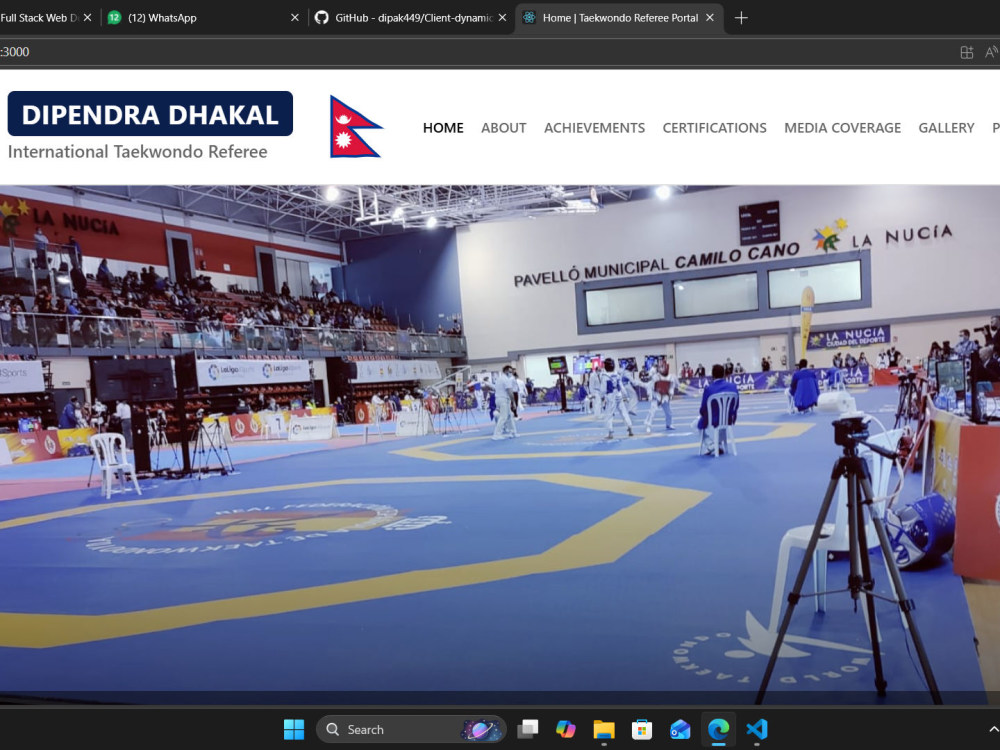Click the taekwondo arena hero image
Image resolution: width=1000 pixels, height=750 pixels.
pyautogui.click(x=500, y=445)
